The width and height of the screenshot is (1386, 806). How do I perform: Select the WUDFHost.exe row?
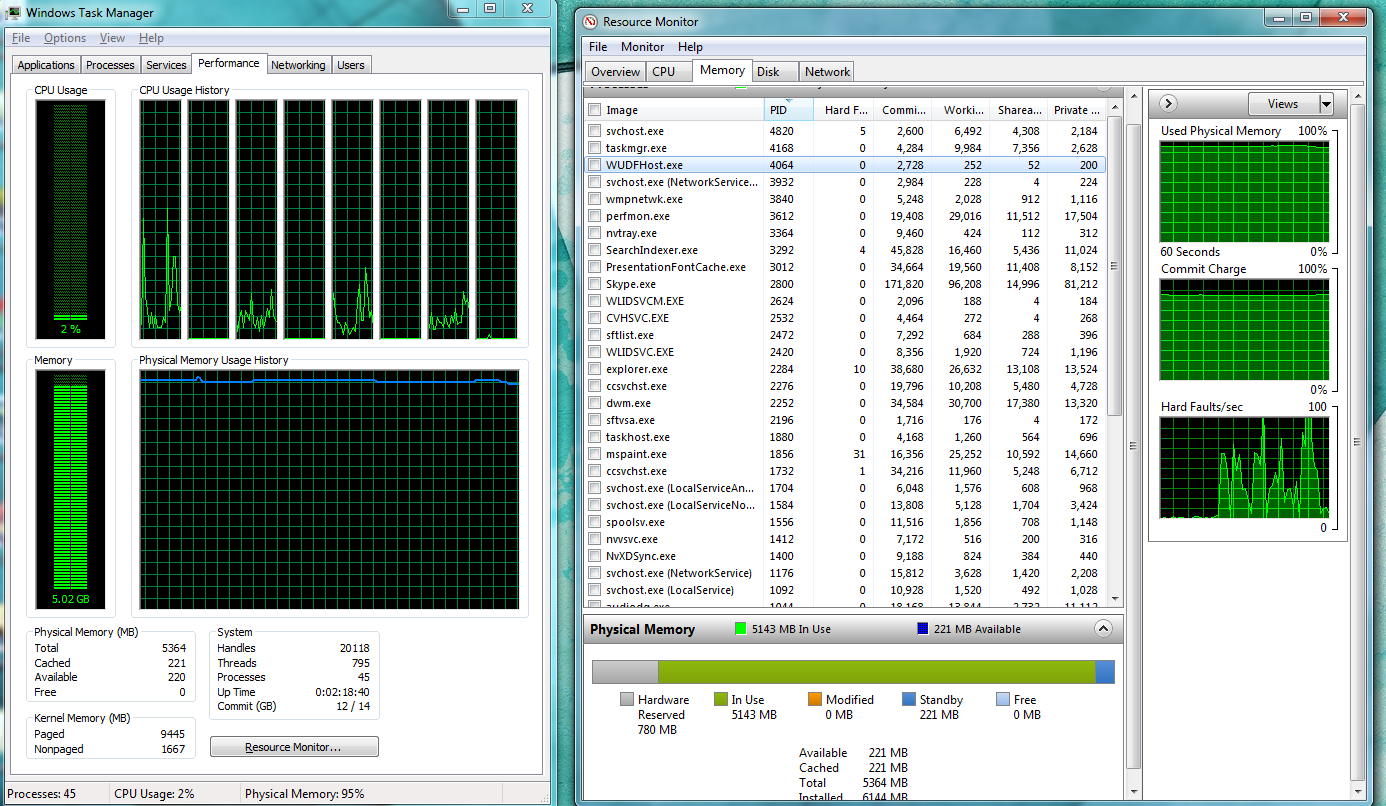tap(845, 165)
